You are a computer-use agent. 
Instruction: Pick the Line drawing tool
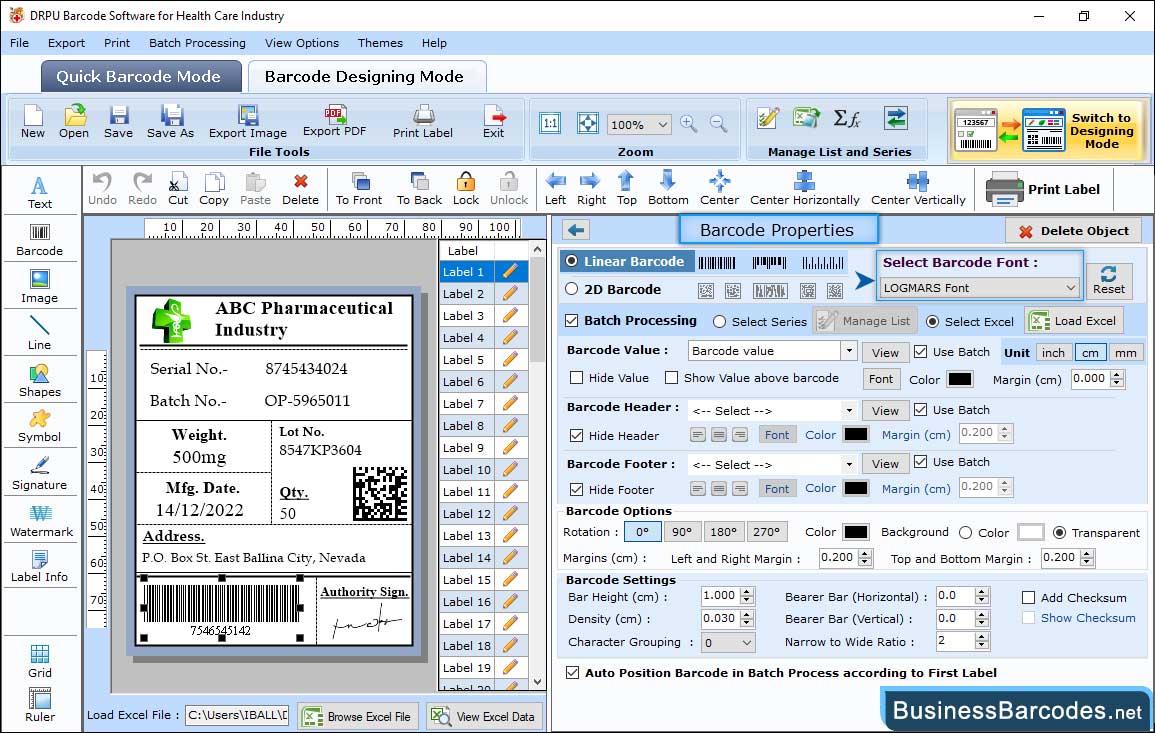(x=40, y=334)
